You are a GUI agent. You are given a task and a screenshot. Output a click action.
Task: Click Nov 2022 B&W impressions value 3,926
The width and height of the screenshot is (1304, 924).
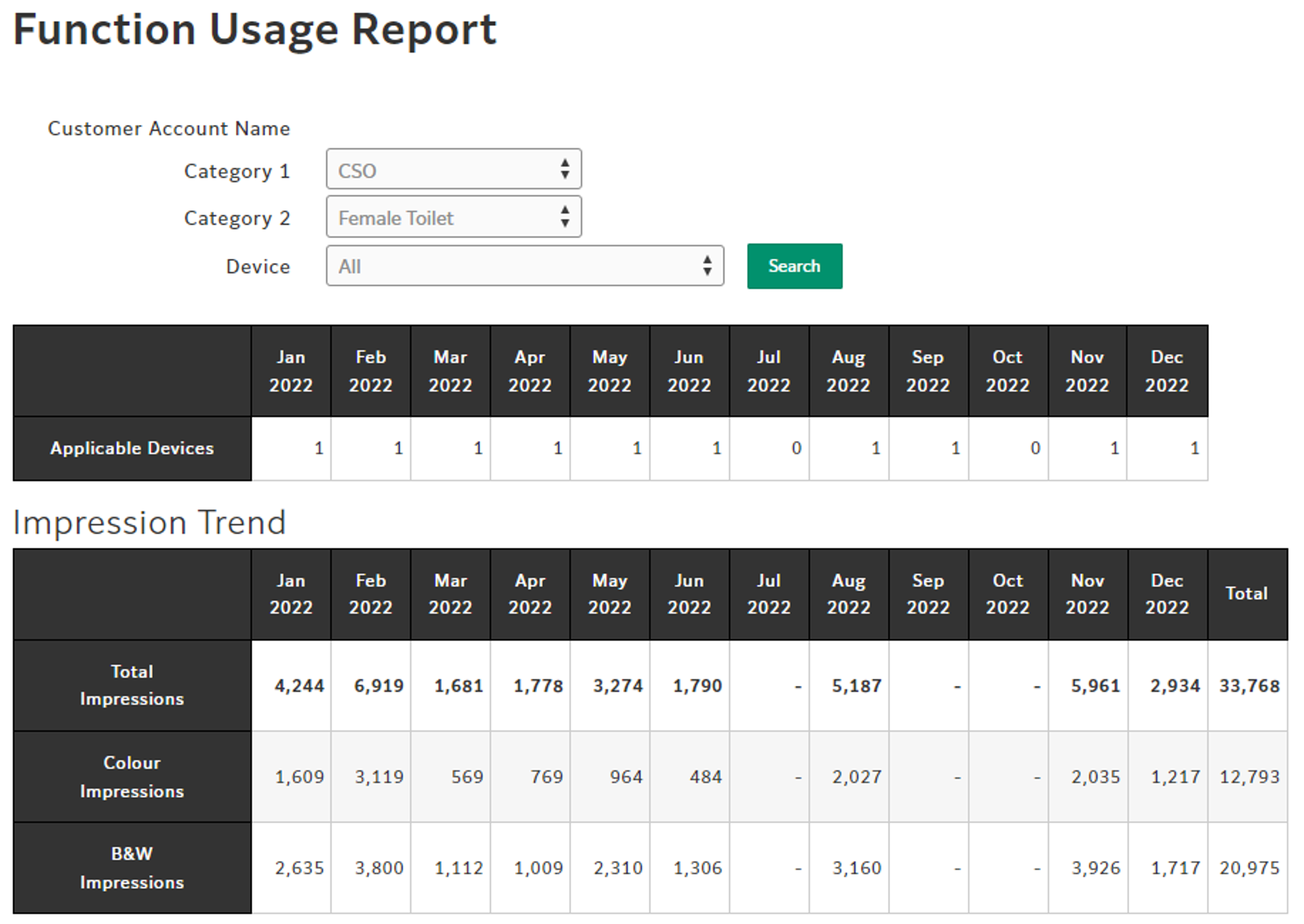[x=1095, y=868]
